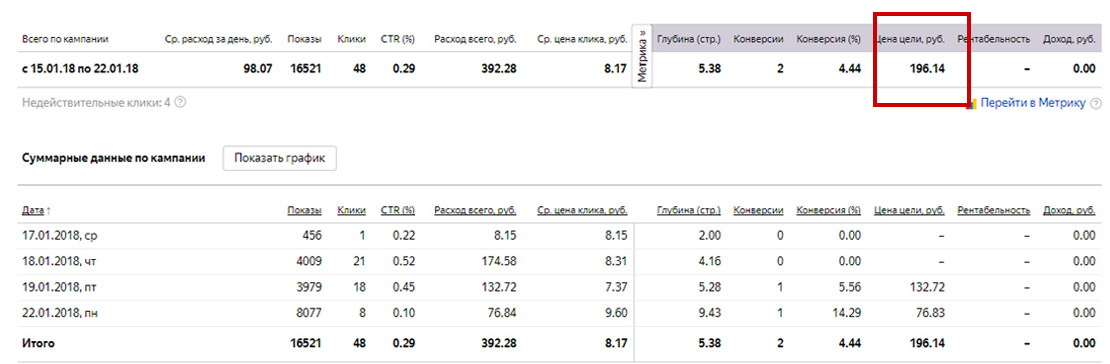Sort by Рентабельность table header
1110x364 pixels.
tap(993, 210)
